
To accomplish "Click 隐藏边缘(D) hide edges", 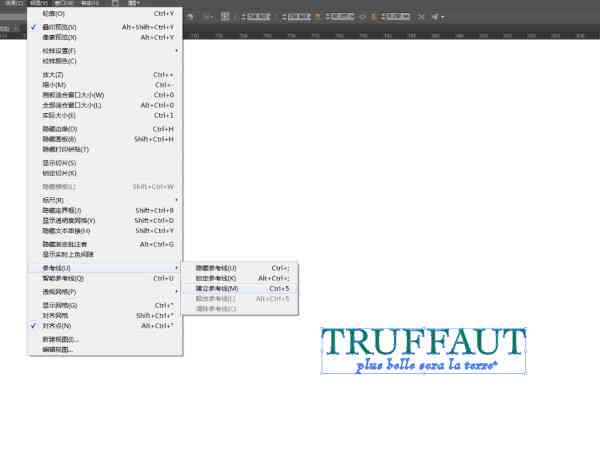I will tap(105, 129).
